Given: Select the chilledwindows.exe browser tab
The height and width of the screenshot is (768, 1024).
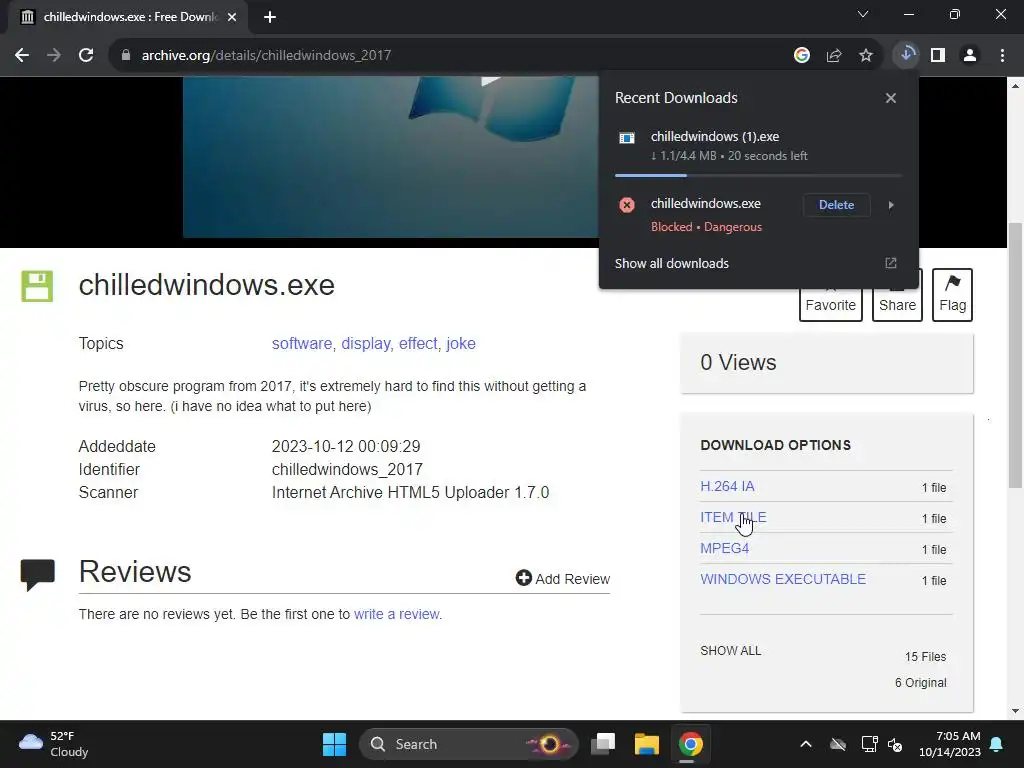Looking at the screenshot, I should coord(128,17).
